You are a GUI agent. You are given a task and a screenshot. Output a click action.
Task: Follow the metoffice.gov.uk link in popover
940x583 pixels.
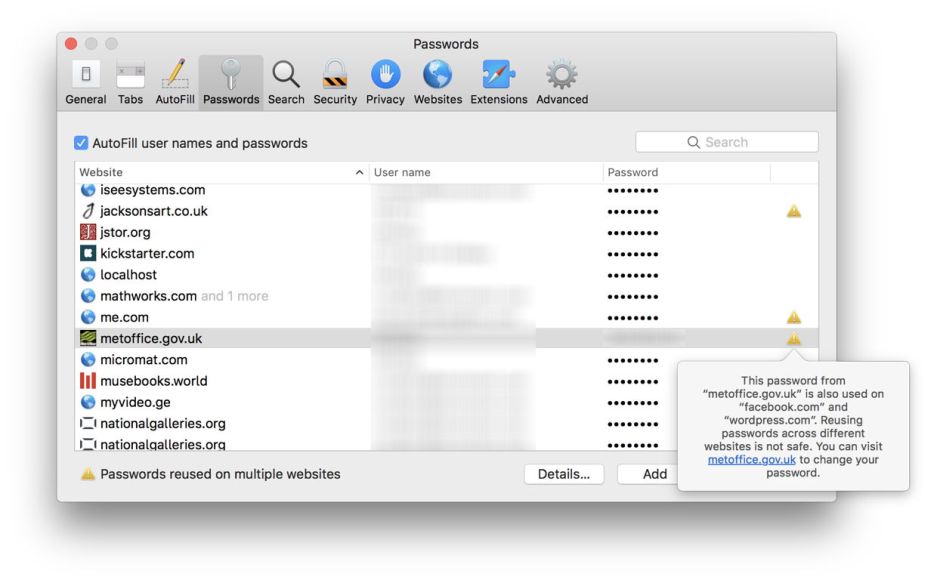click(752, 460)
